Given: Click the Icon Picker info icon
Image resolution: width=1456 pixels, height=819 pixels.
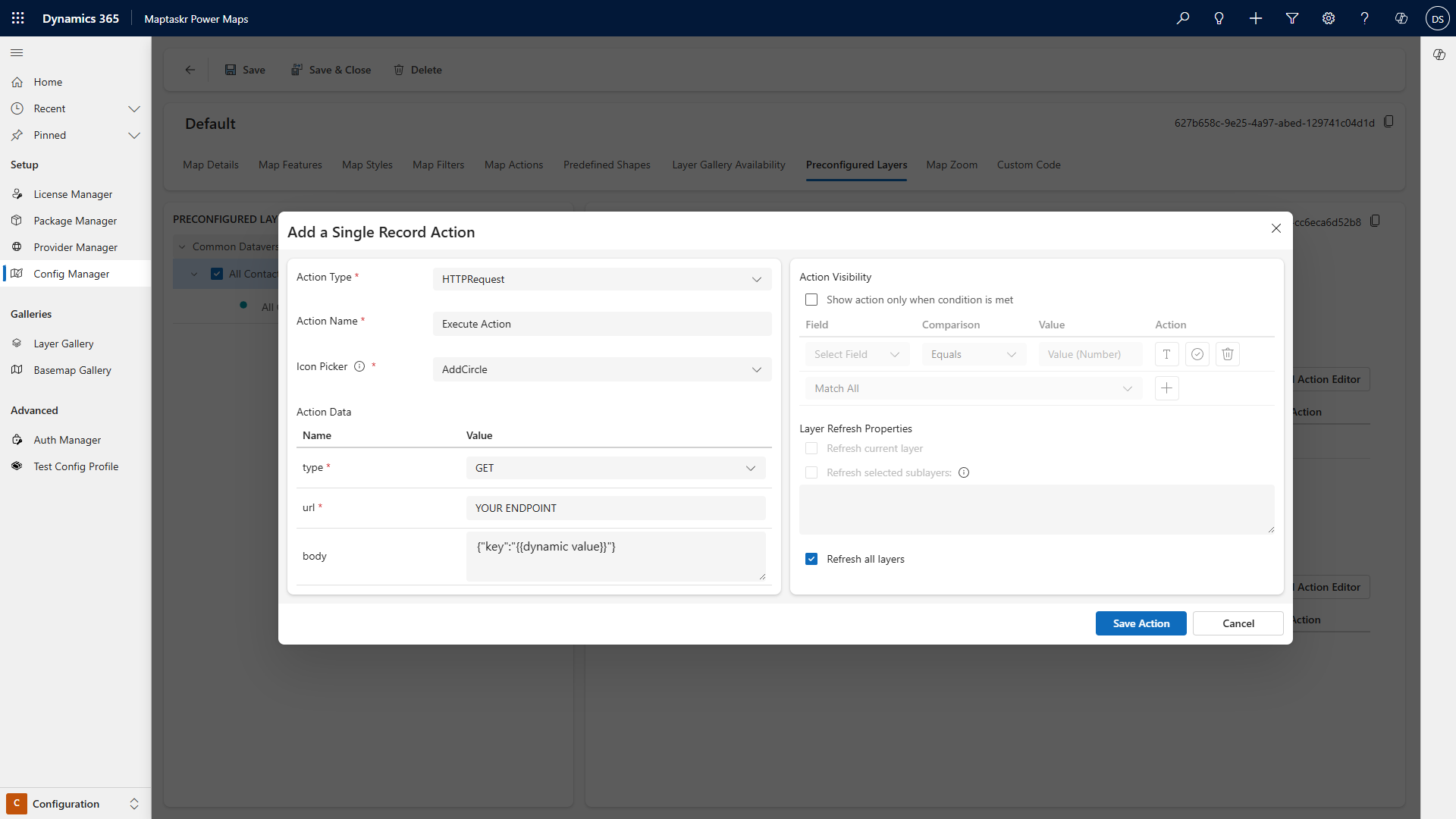Looking at the screenshot, I should click(x=359, y=366).
